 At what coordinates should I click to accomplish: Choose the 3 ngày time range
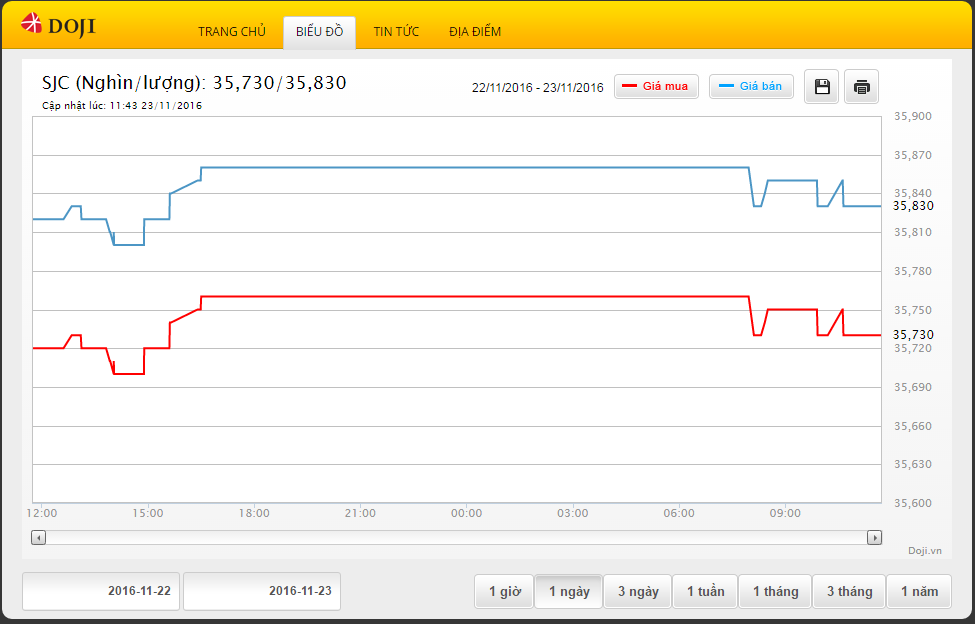pyautogui.click(x=638, y=591)
